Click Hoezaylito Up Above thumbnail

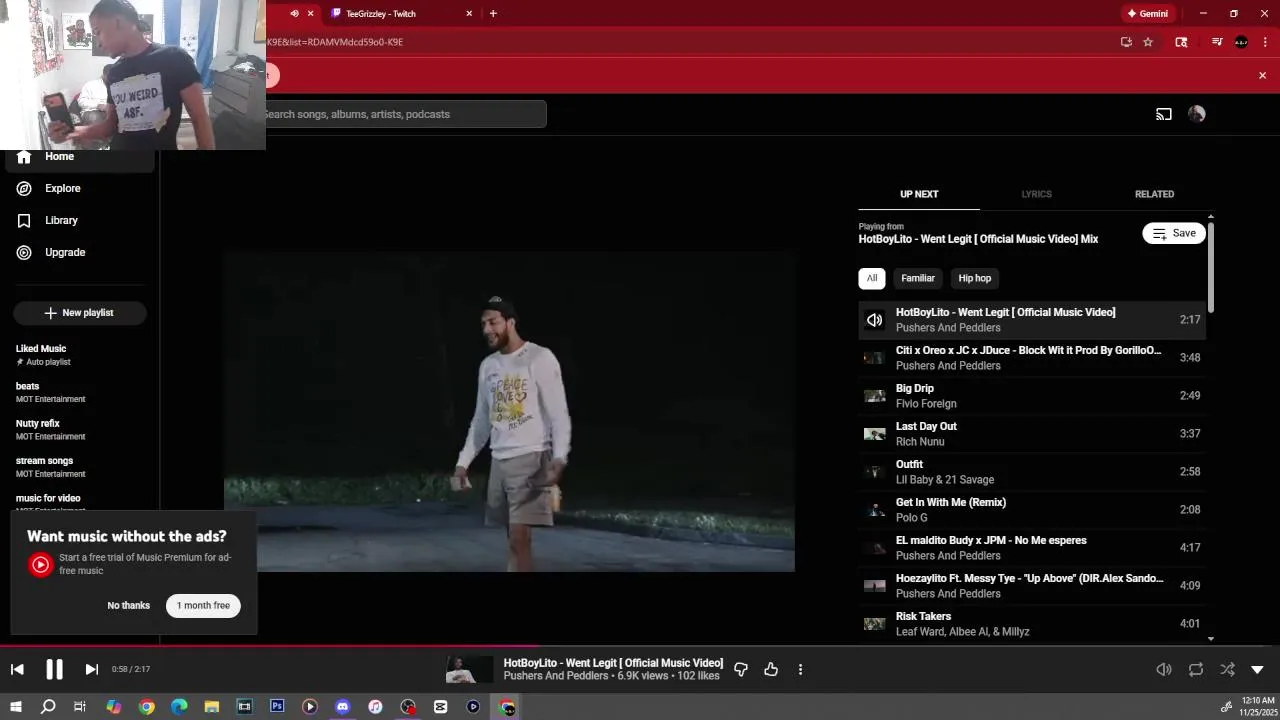(875, 586)
